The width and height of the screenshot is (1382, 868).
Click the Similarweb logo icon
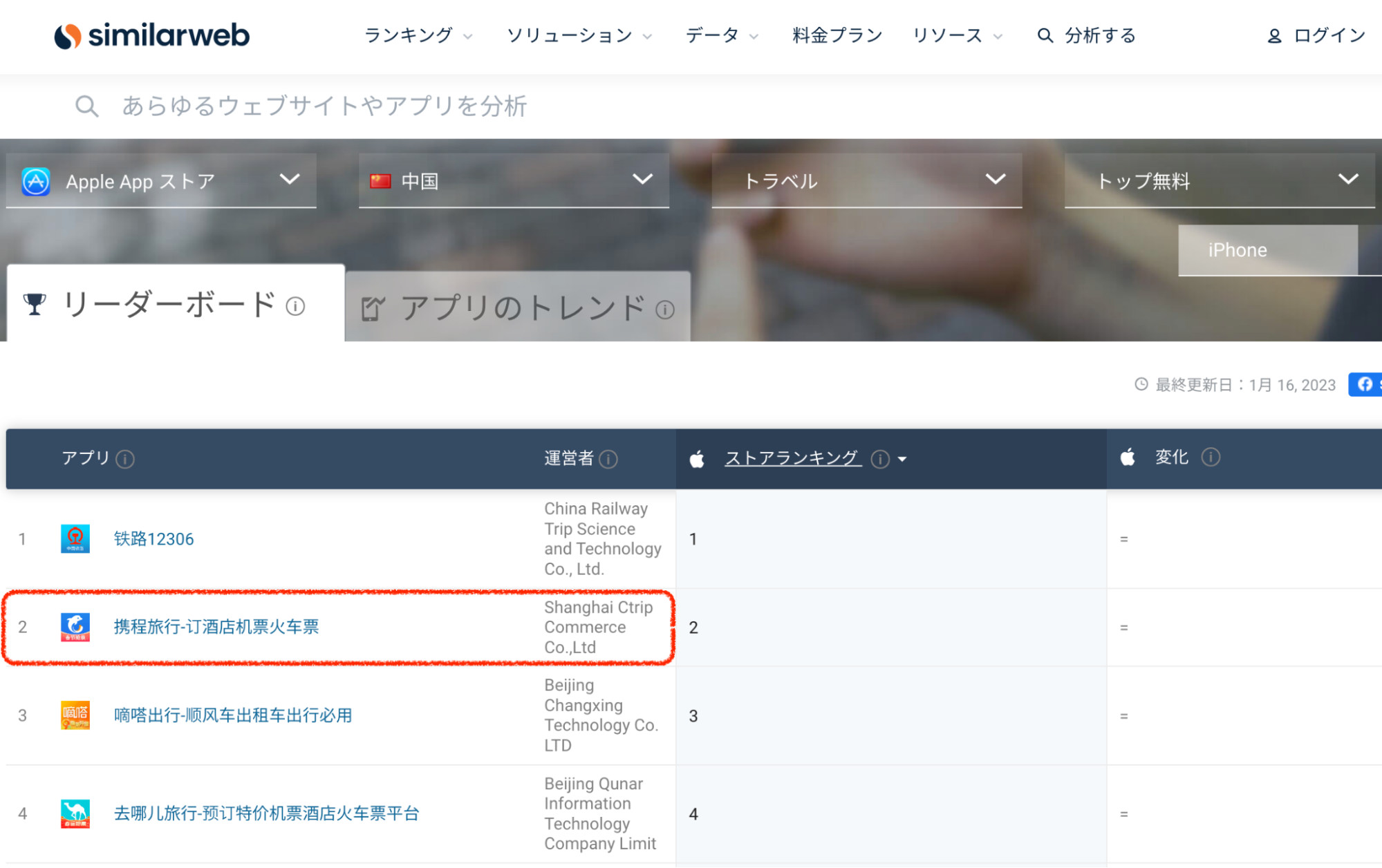pyautogui.click(x=68, y=36)
